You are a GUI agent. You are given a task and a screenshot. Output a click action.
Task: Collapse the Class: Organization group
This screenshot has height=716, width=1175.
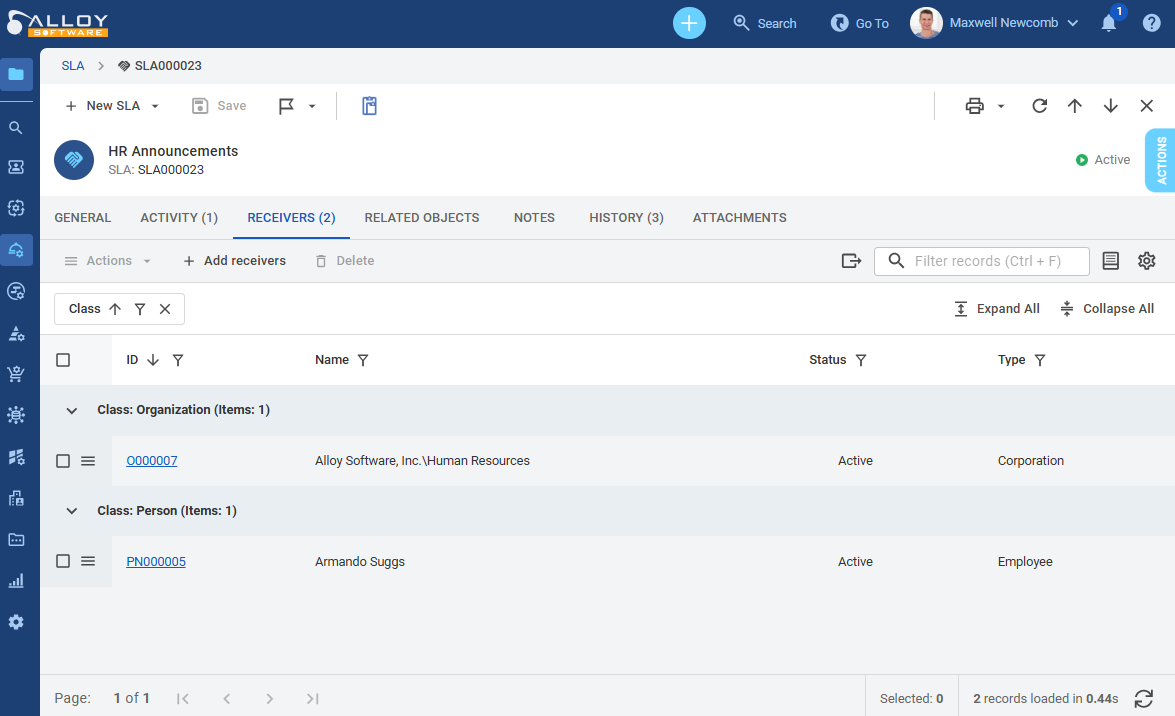71,410
